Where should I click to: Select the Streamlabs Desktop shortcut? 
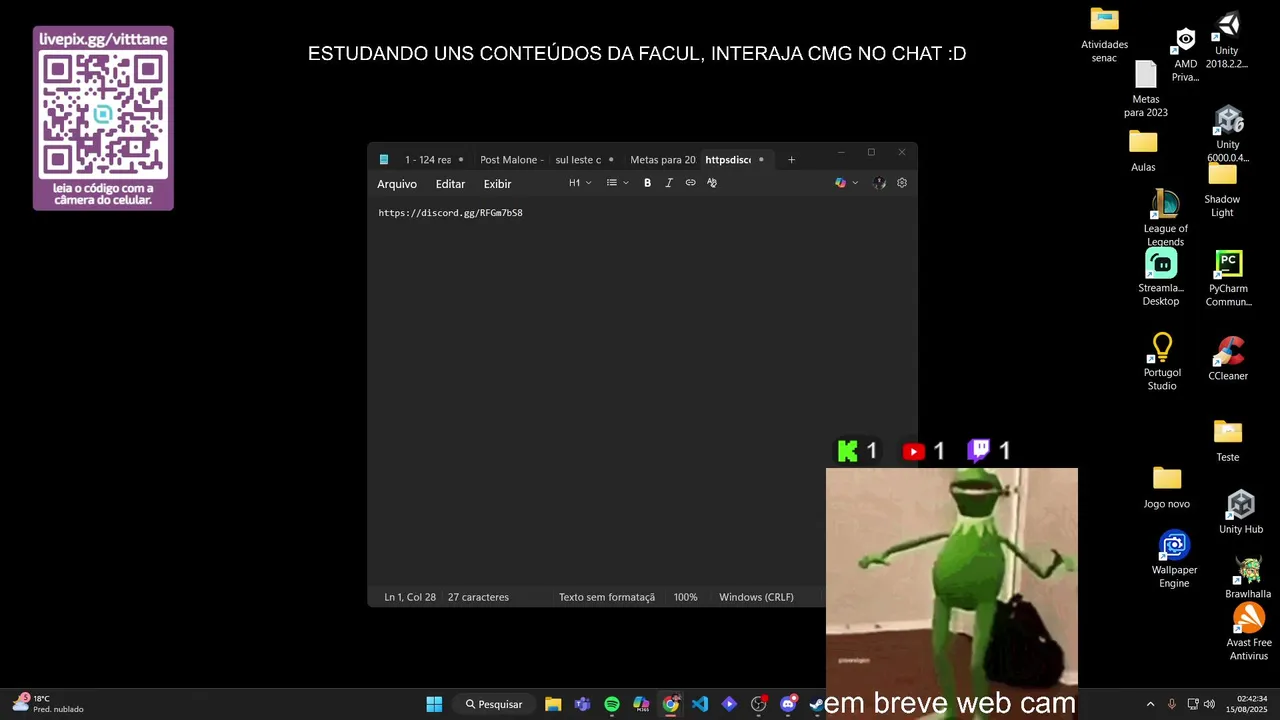tap(1161, 278)
